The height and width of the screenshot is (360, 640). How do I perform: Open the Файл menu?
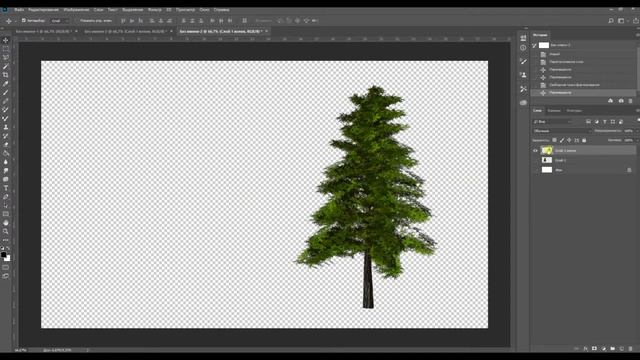[x=19, y=9]
